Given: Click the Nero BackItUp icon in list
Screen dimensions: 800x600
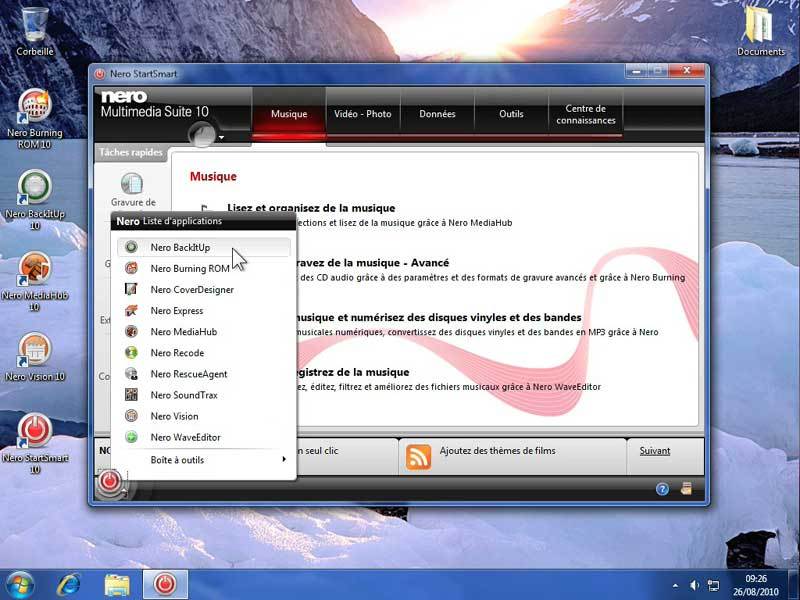Looking at the screenshot, I should click(131, 247).
